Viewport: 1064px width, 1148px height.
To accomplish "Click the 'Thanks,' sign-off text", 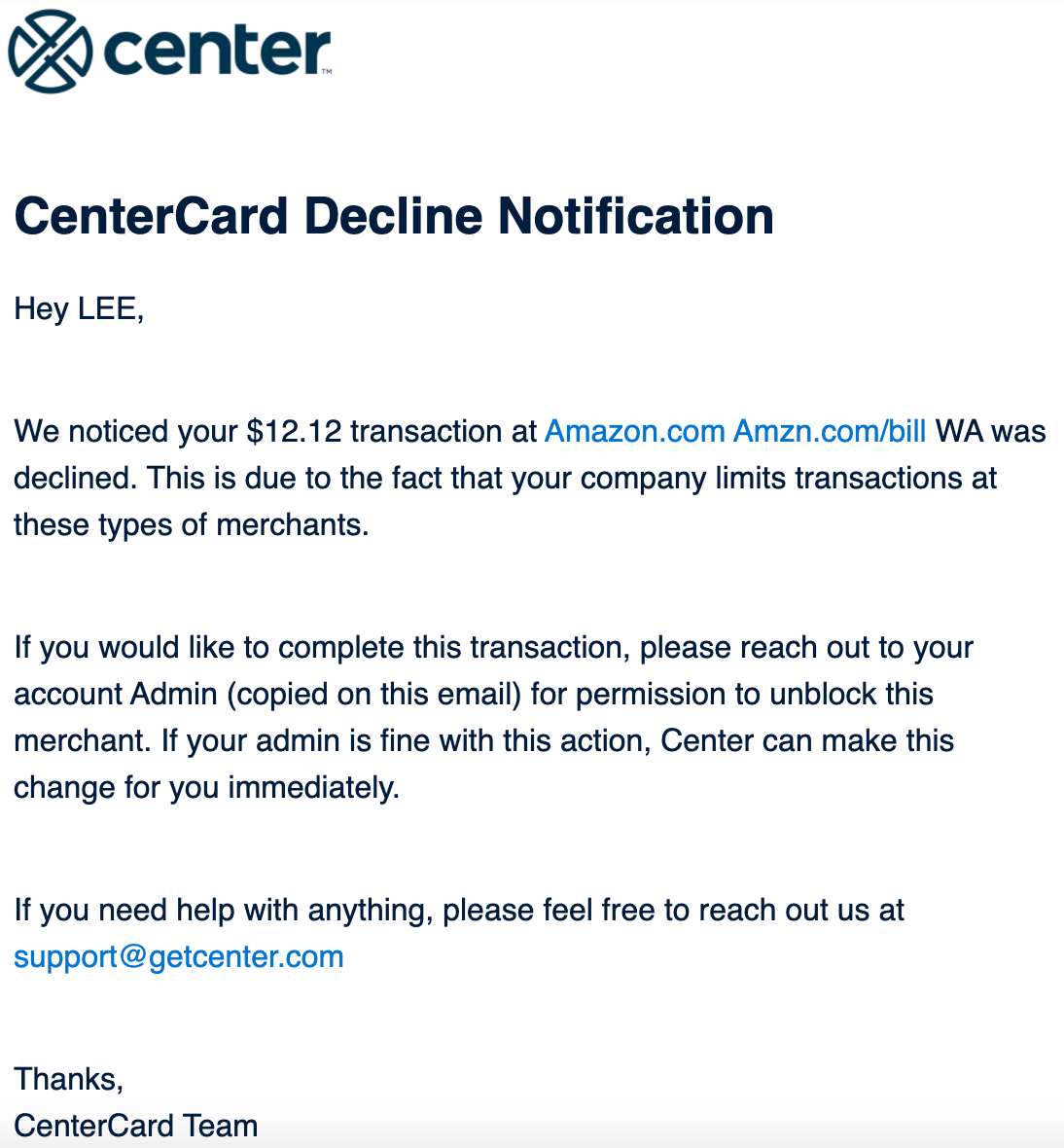I will [69, 1079].
